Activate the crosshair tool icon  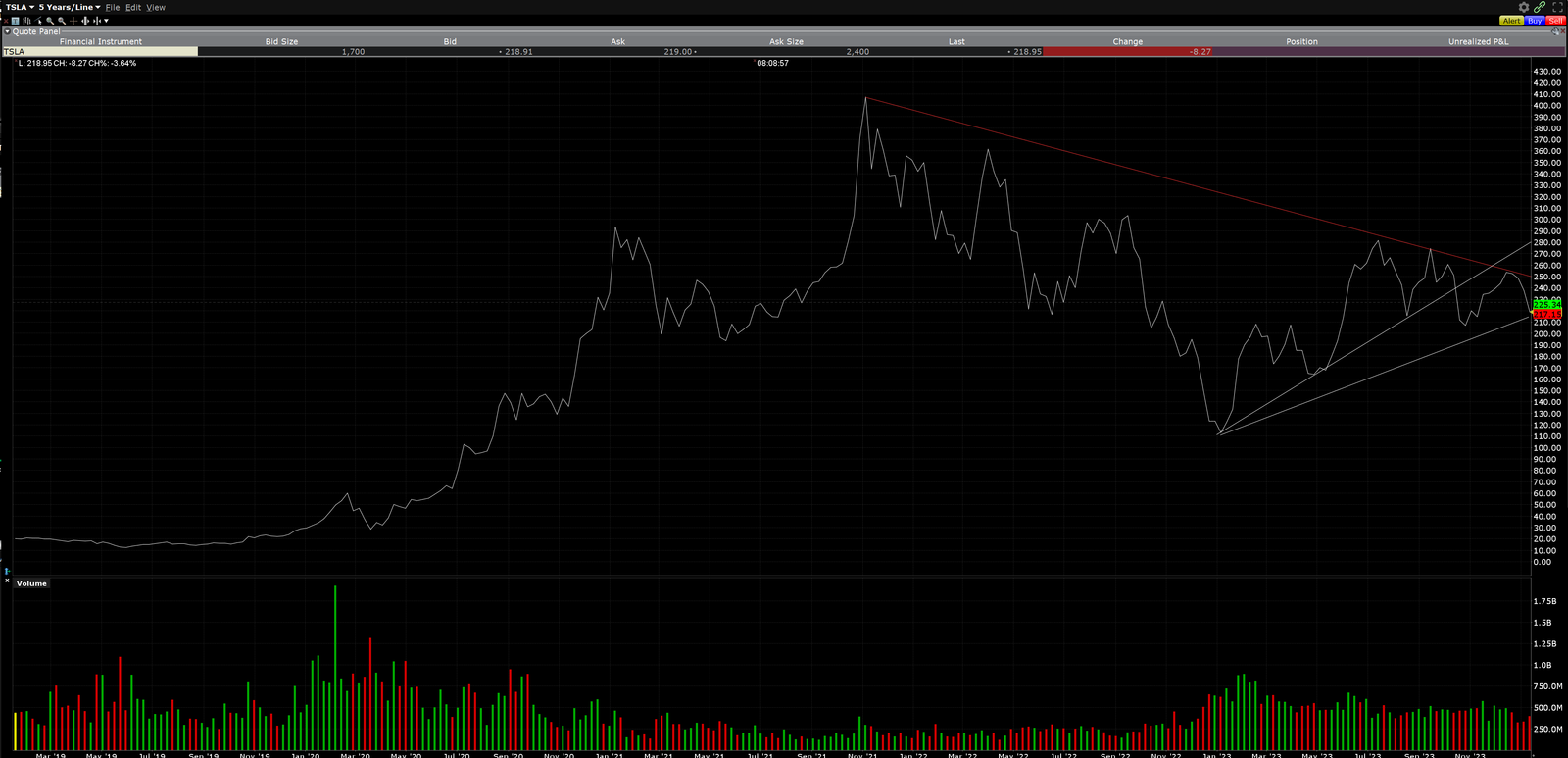[73, 21]
